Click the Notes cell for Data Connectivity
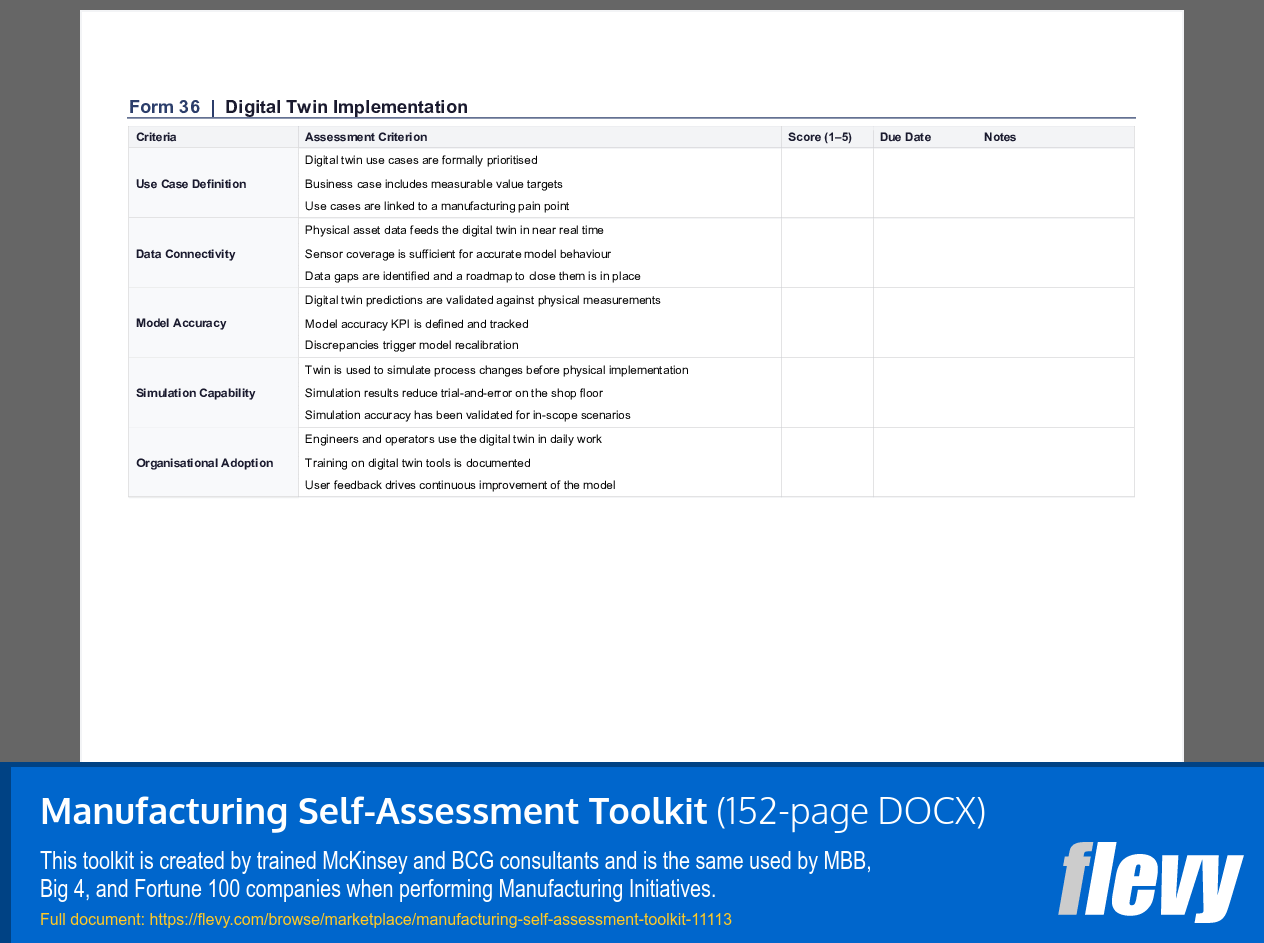Viewport: 1264px width, 943px height. pos(1003,253)
